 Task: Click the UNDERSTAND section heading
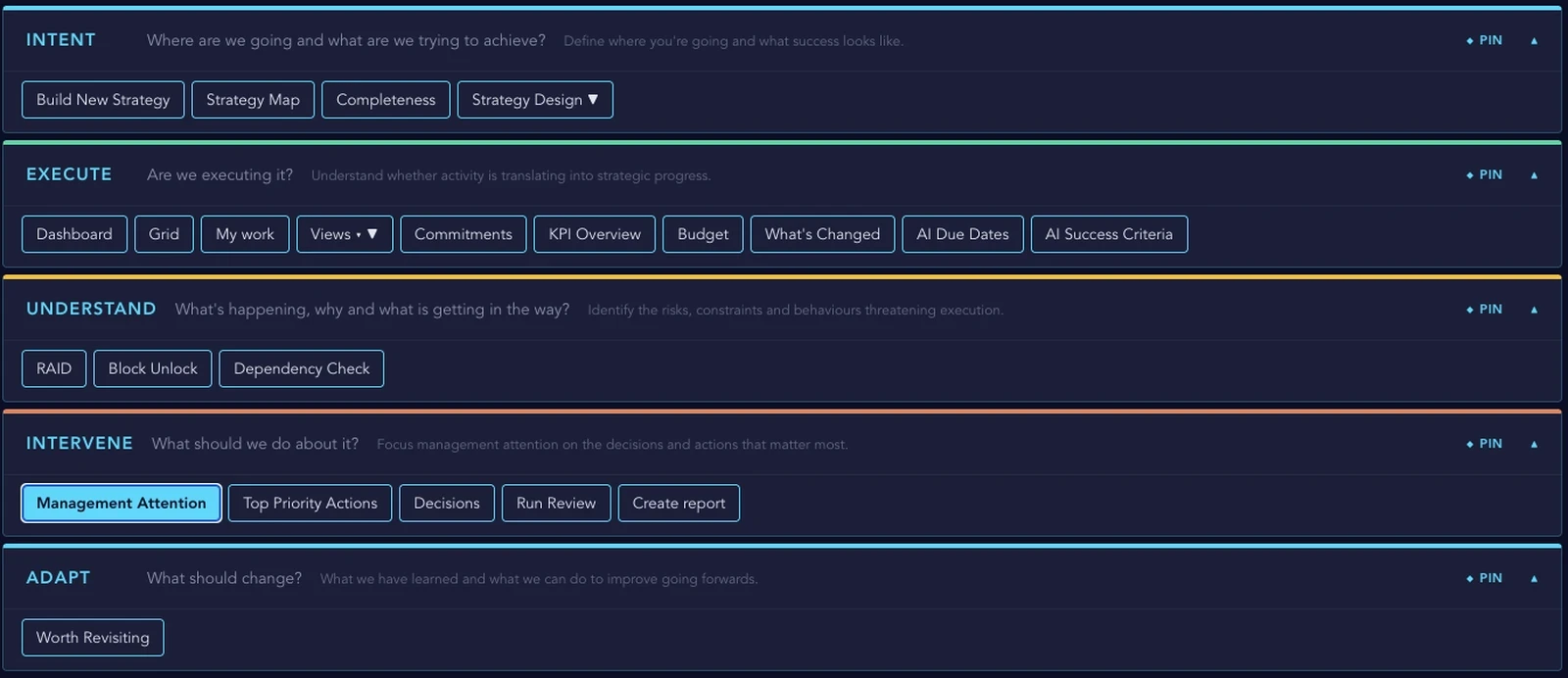(91, 309)
